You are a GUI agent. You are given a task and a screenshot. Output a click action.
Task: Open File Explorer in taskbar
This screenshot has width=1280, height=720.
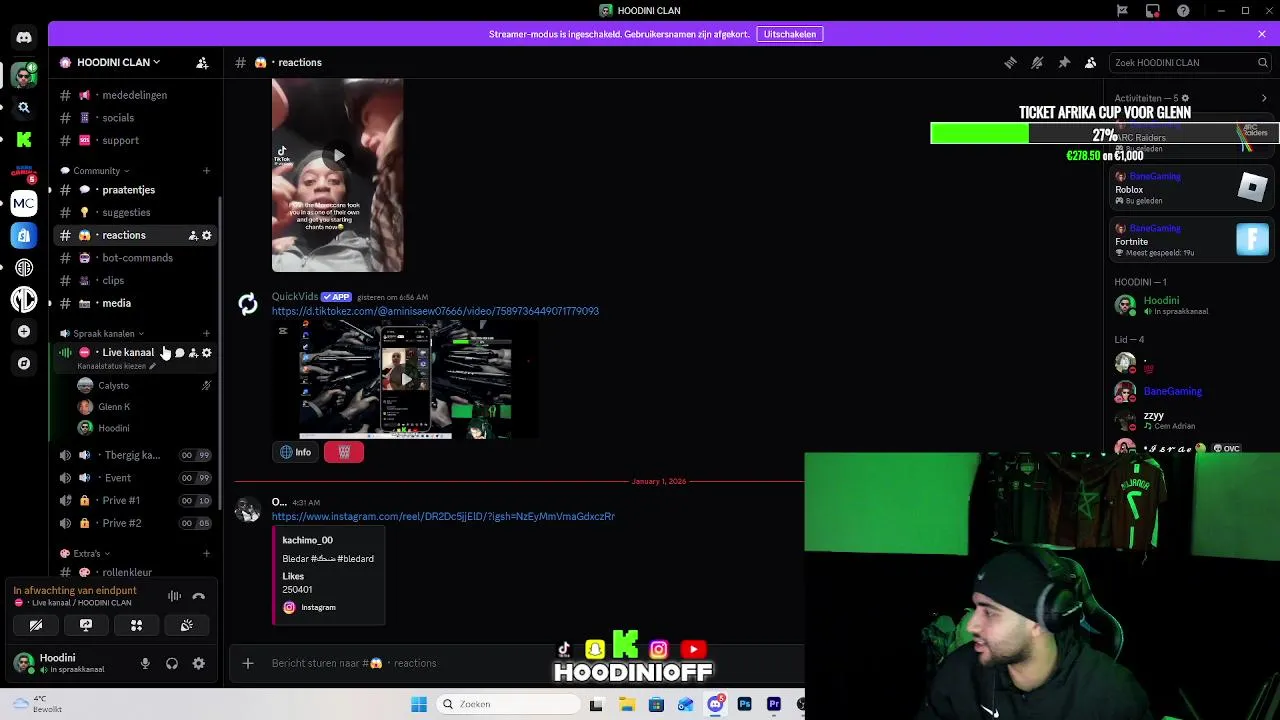(627, 704)
